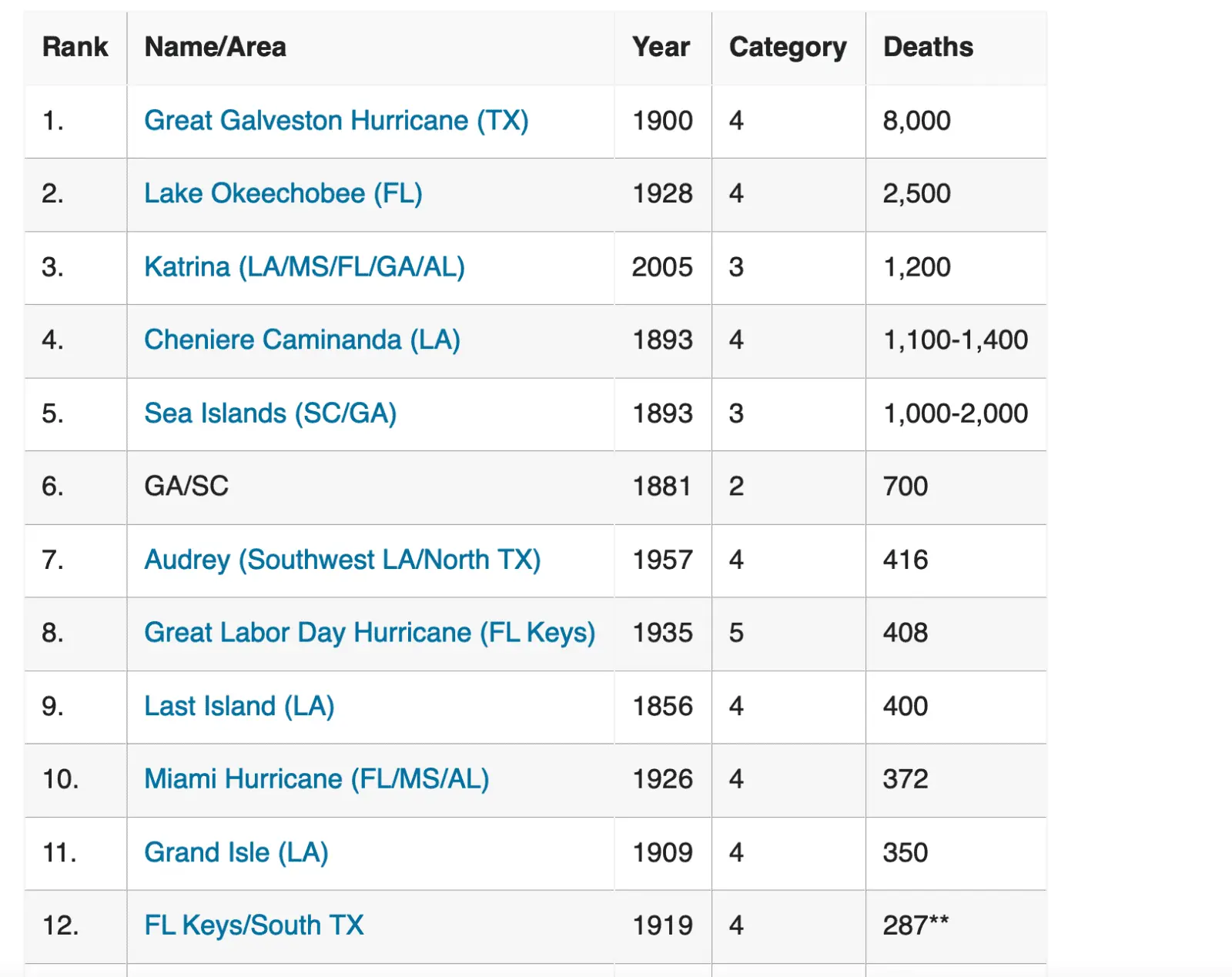Open Great Labor Day Hurricane link

(x=370, y=633)
